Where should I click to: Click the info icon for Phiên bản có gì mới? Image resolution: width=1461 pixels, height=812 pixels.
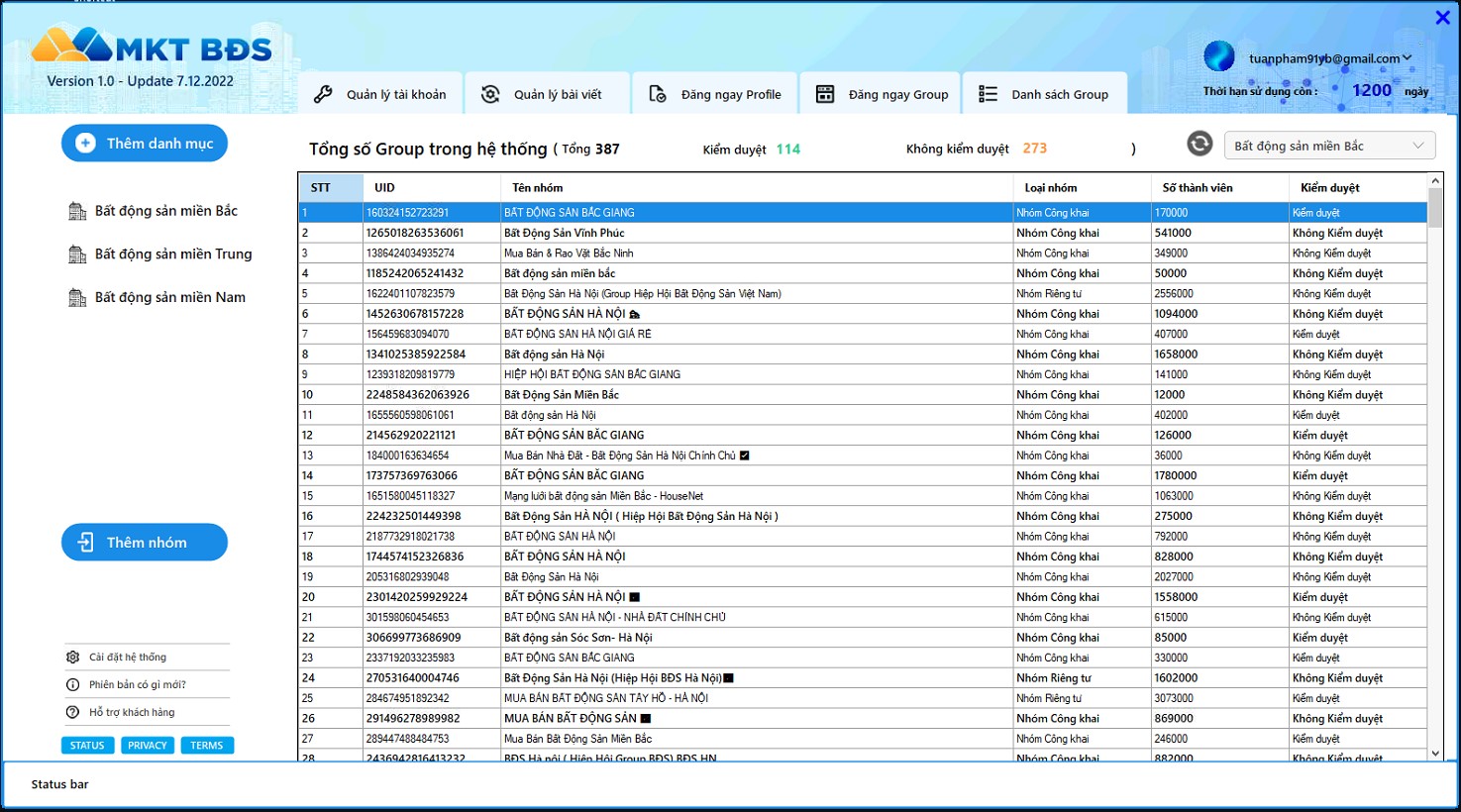tap(72, 684)
